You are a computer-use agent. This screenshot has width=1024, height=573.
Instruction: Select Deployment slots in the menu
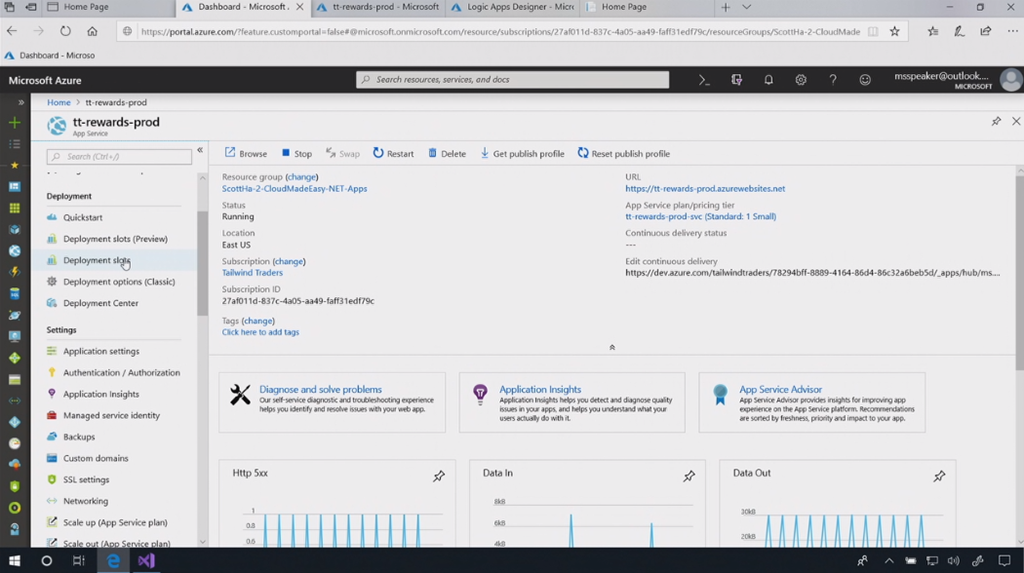click(96, 261)
